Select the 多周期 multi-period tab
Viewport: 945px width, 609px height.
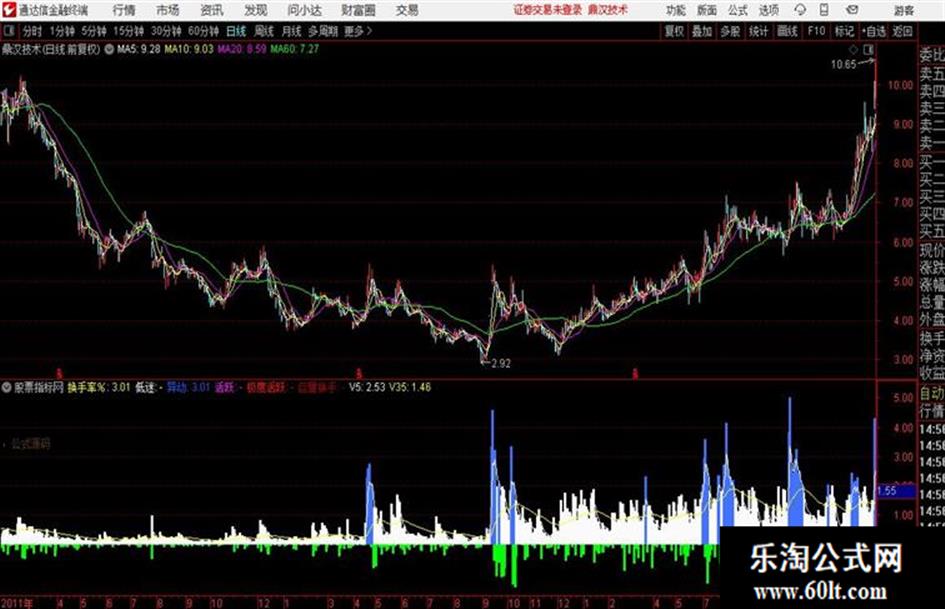[322, 31]
